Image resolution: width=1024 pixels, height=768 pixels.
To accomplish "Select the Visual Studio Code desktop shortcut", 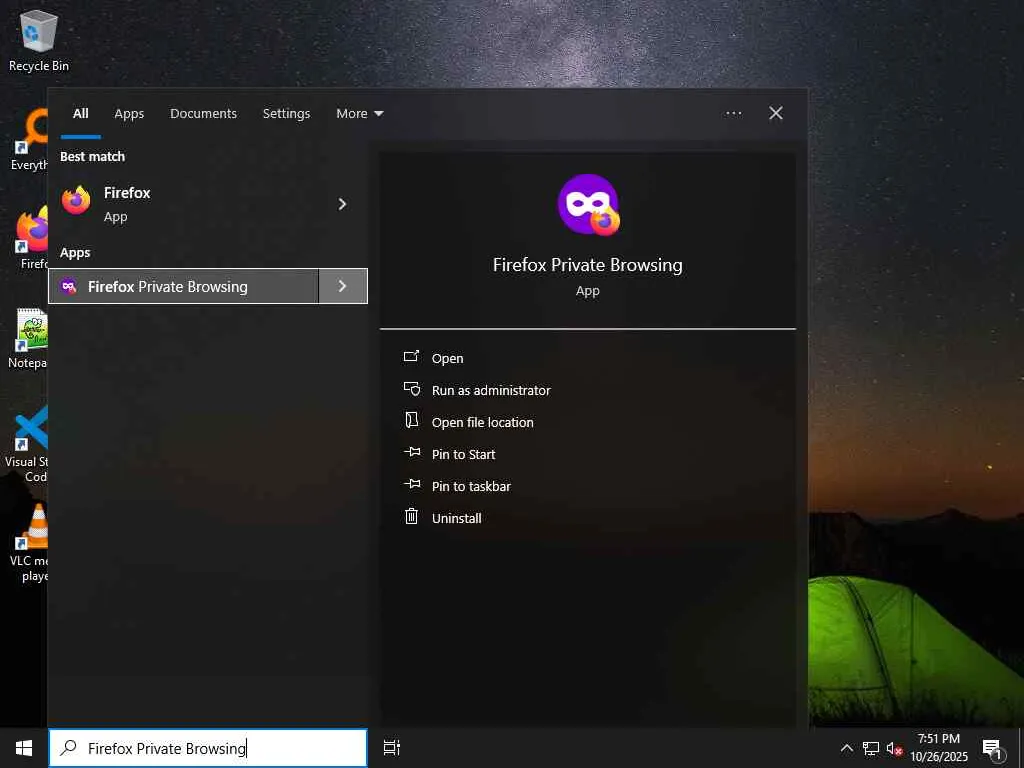I will click(26, 444).
